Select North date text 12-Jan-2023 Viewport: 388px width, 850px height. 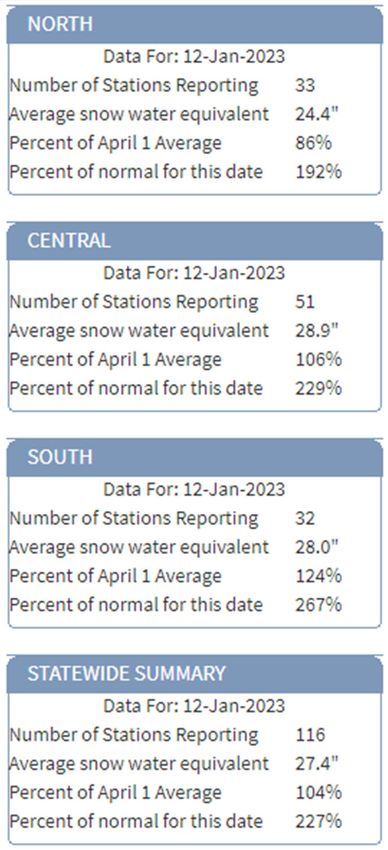coord(234,56)
